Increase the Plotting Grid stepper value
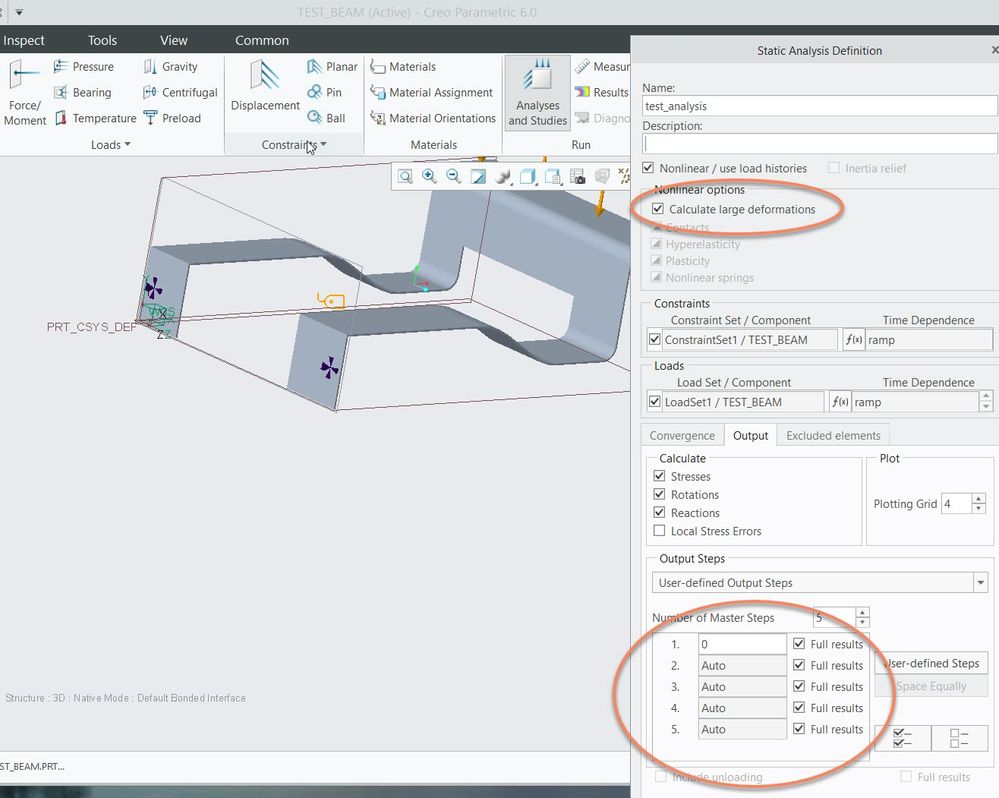Image resolution: width=999 pixels, height=798 pixels. pos(980,499)
